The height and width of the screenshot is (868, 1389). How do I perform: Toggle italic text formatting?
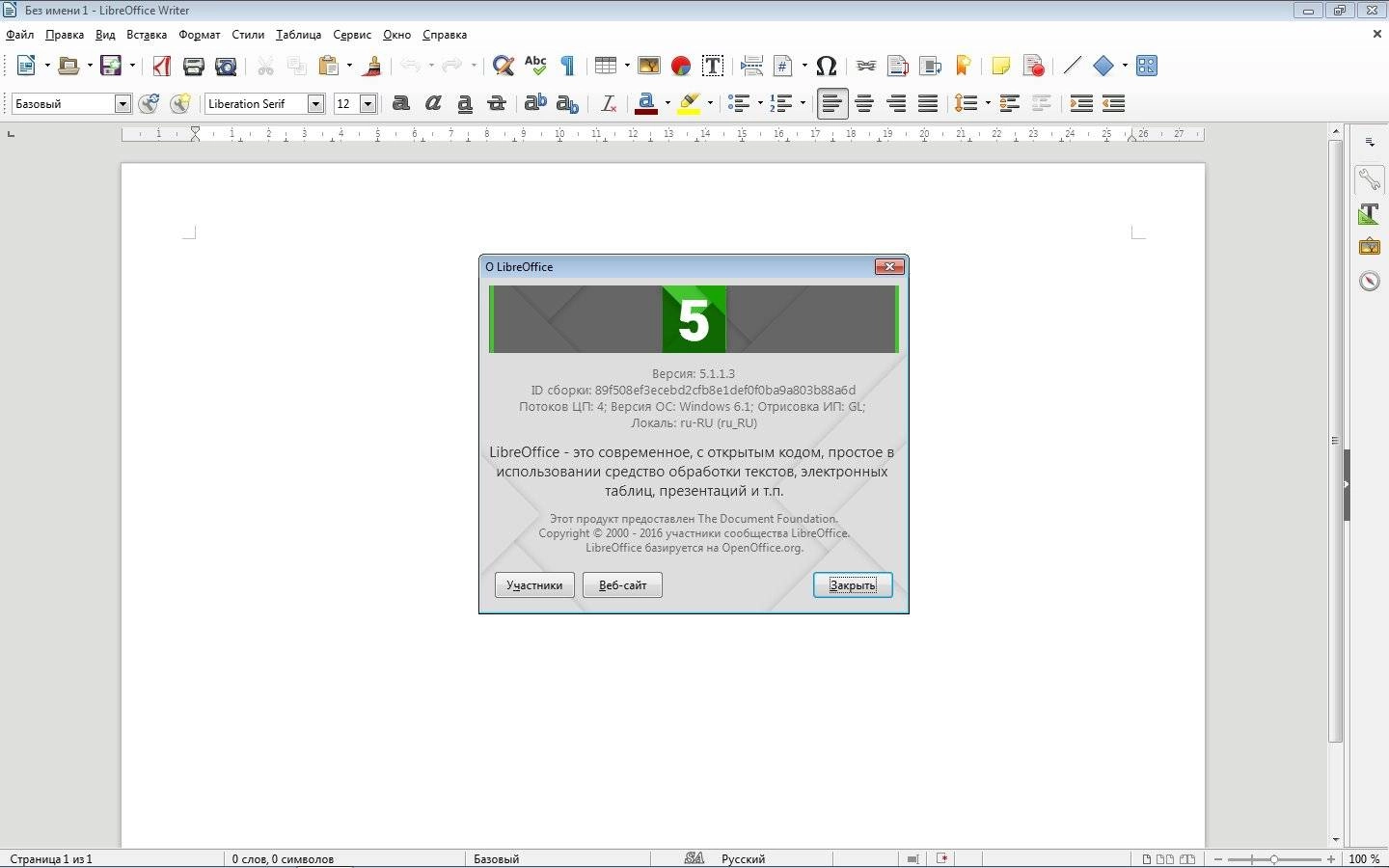(x=433, y=103)
